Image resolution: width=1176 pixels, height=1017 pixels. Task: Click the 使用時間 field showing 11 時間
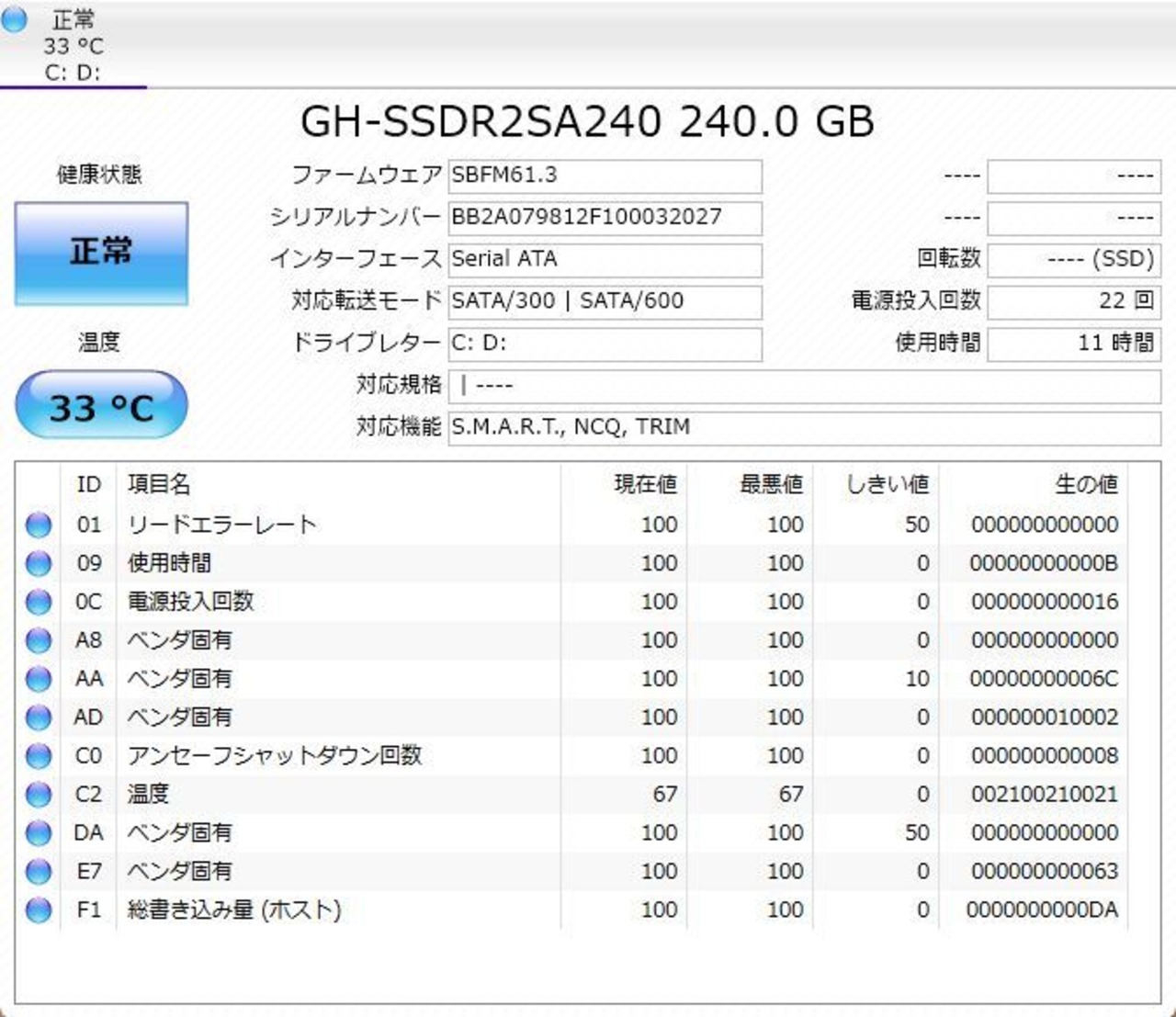coord(1073,343)
